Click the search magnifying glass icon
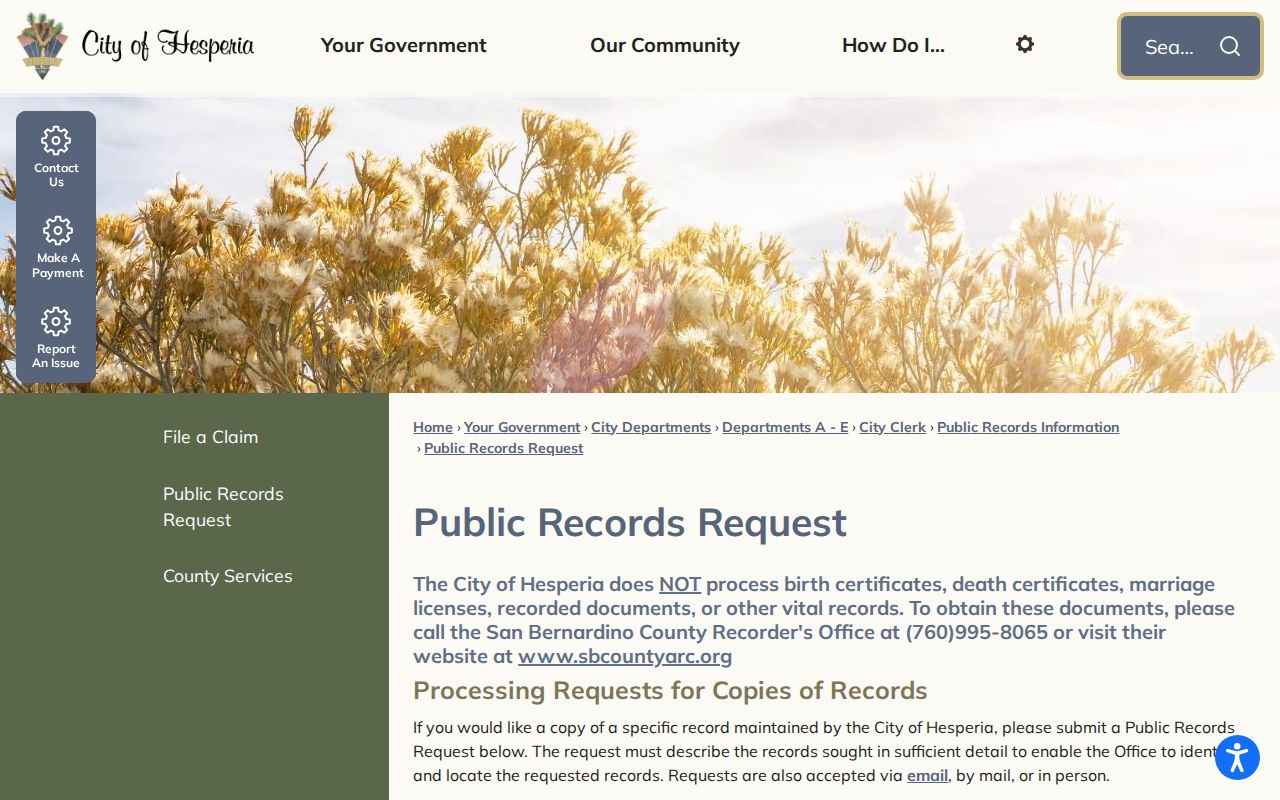The width and height of the screenshot is (1280, 800). 1230,46
